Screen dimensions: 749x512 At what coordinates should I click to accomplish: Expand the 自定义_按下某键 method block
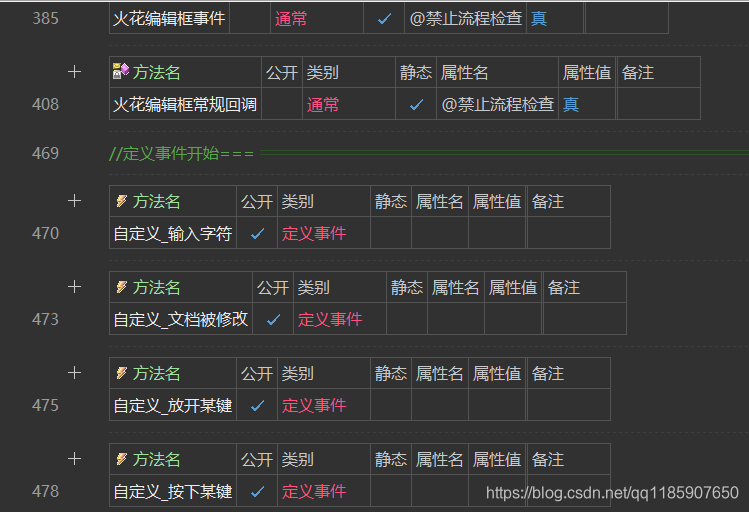click(x=74, y=459)
